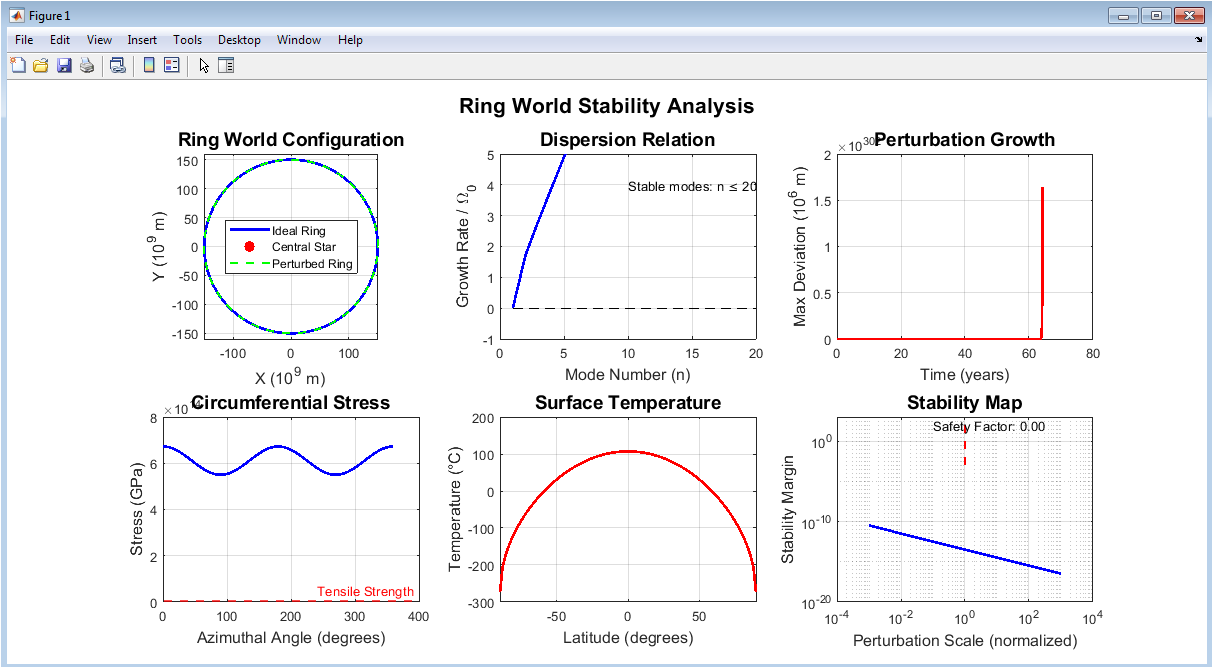Toggle the Link Plot toolbar button

(118, 66)
